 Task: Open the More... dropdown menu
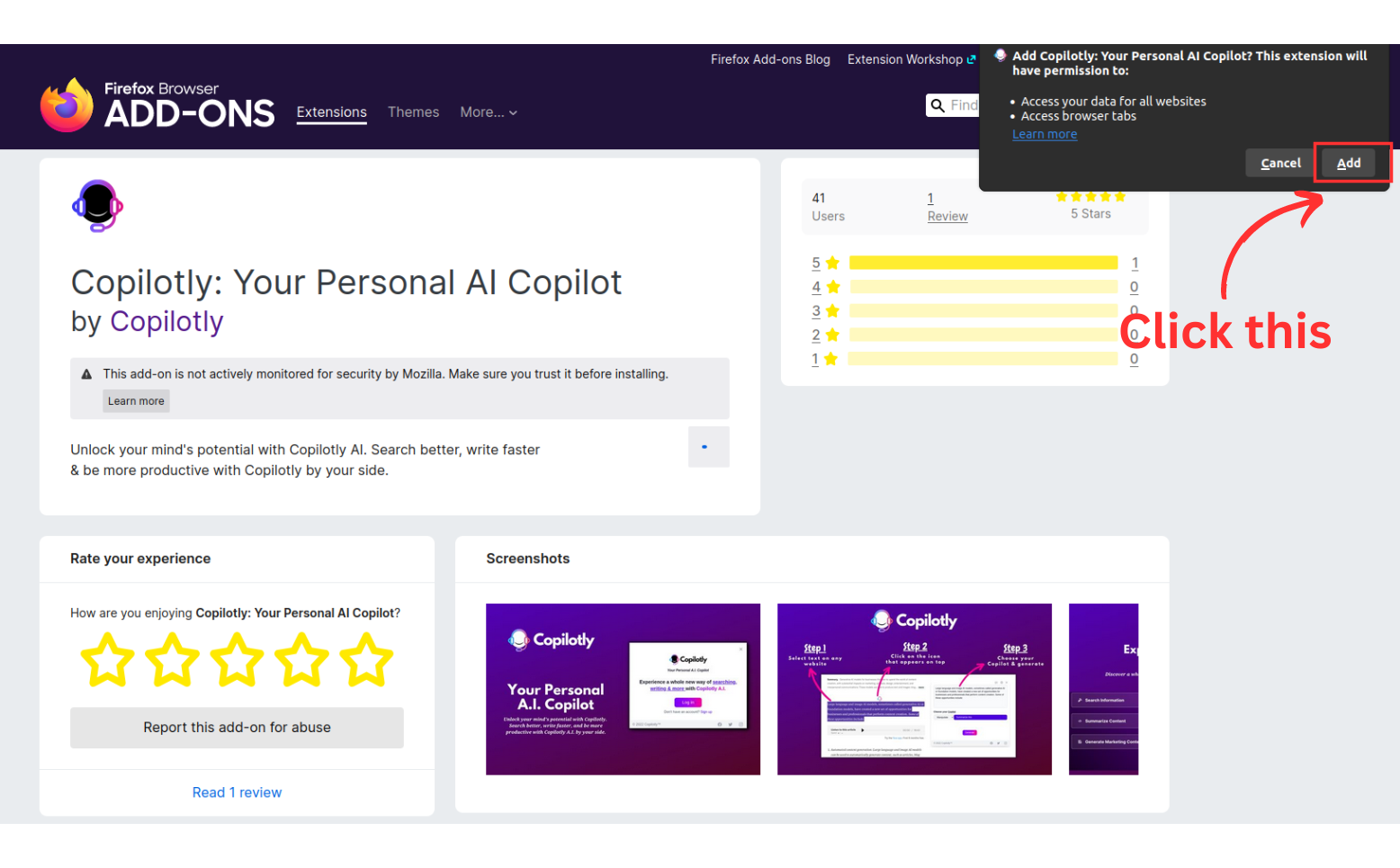click(x=489, y=112)
